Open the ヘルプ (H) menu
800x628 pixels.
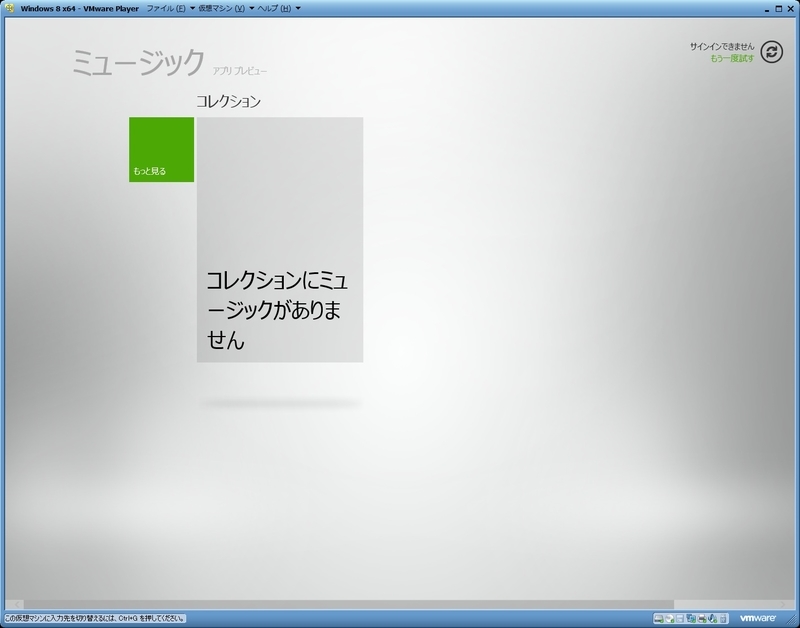[x=274, y=8]
